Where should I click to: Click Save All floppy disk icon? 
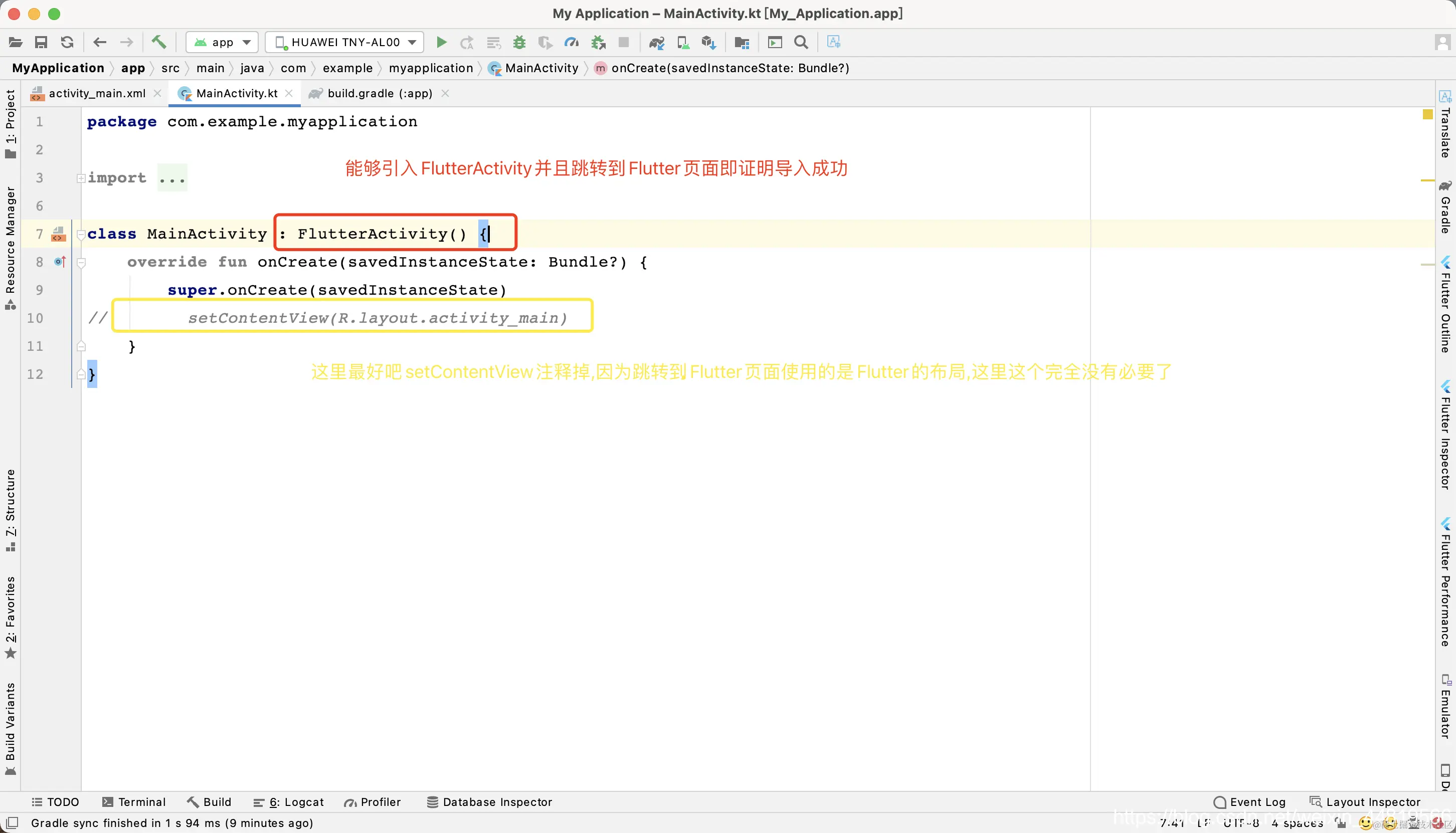(x=41, y=42)
